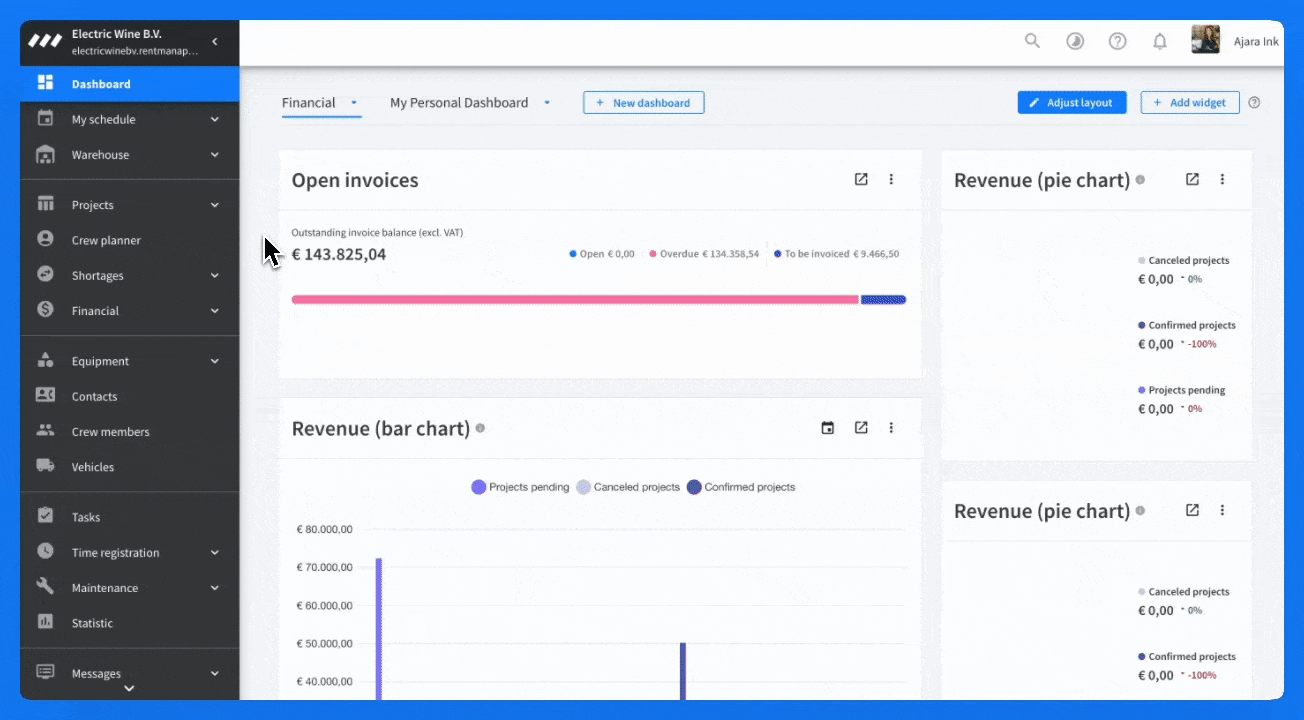Click the Adjust layout button
1304x720 pixels.
[1071, 102]
